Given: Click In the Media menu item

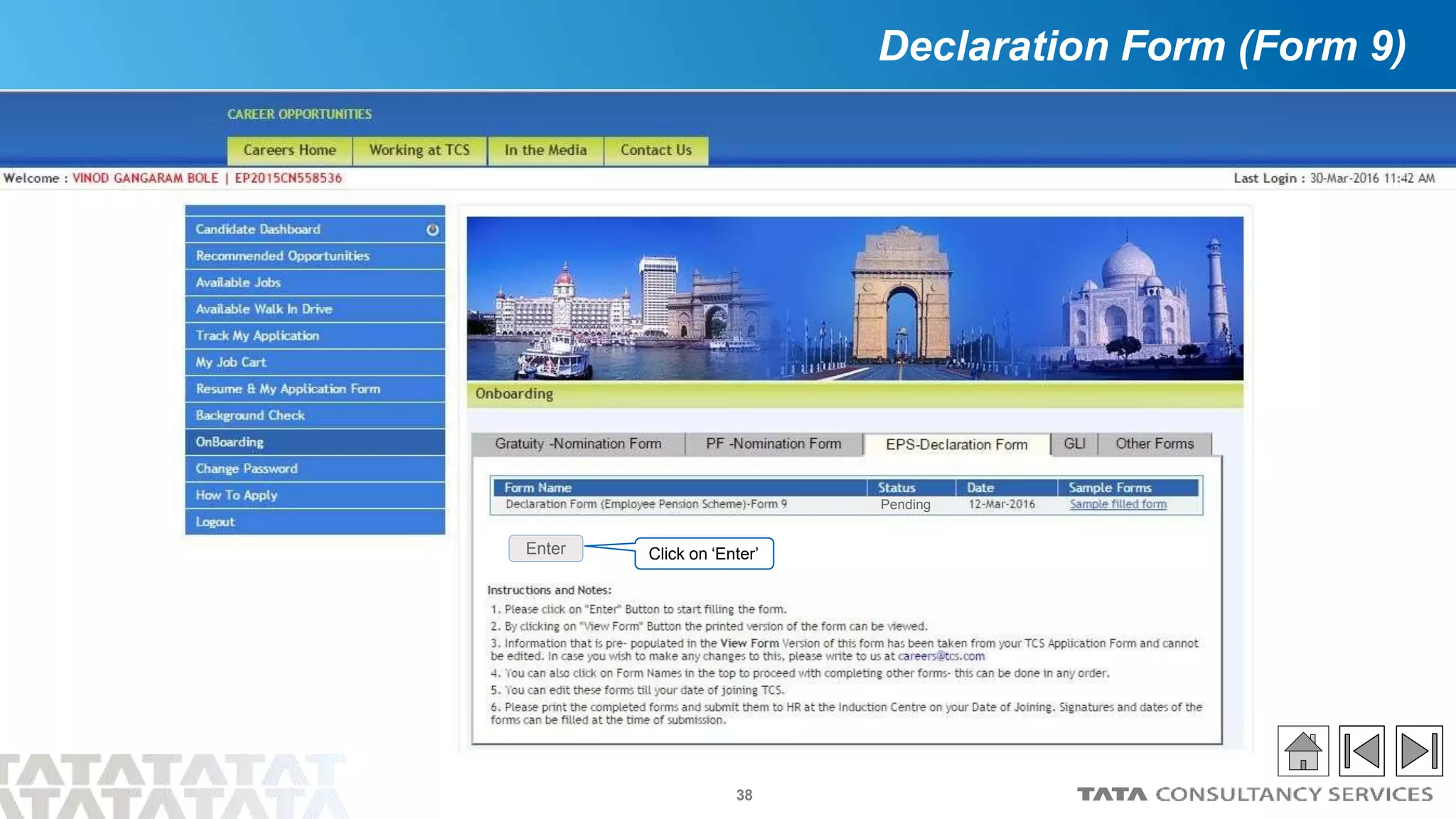Looking at the screenshot, I should point(545,150).
